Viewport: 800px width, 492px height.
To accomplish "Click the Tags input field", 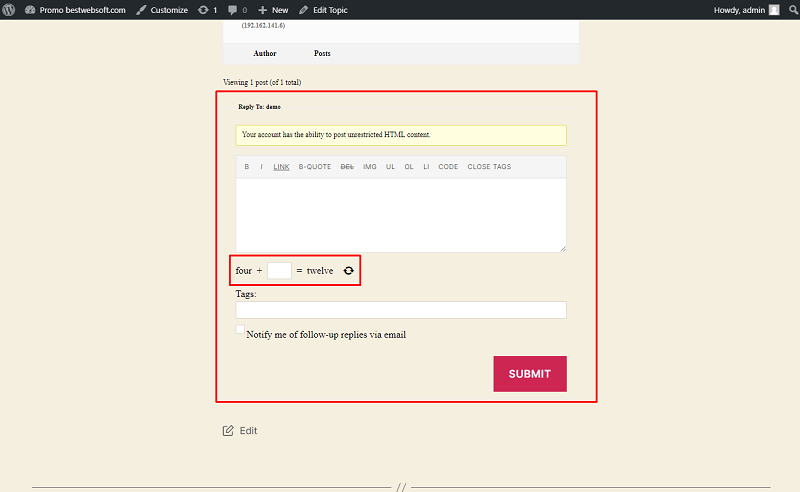I will pos(401,310).
